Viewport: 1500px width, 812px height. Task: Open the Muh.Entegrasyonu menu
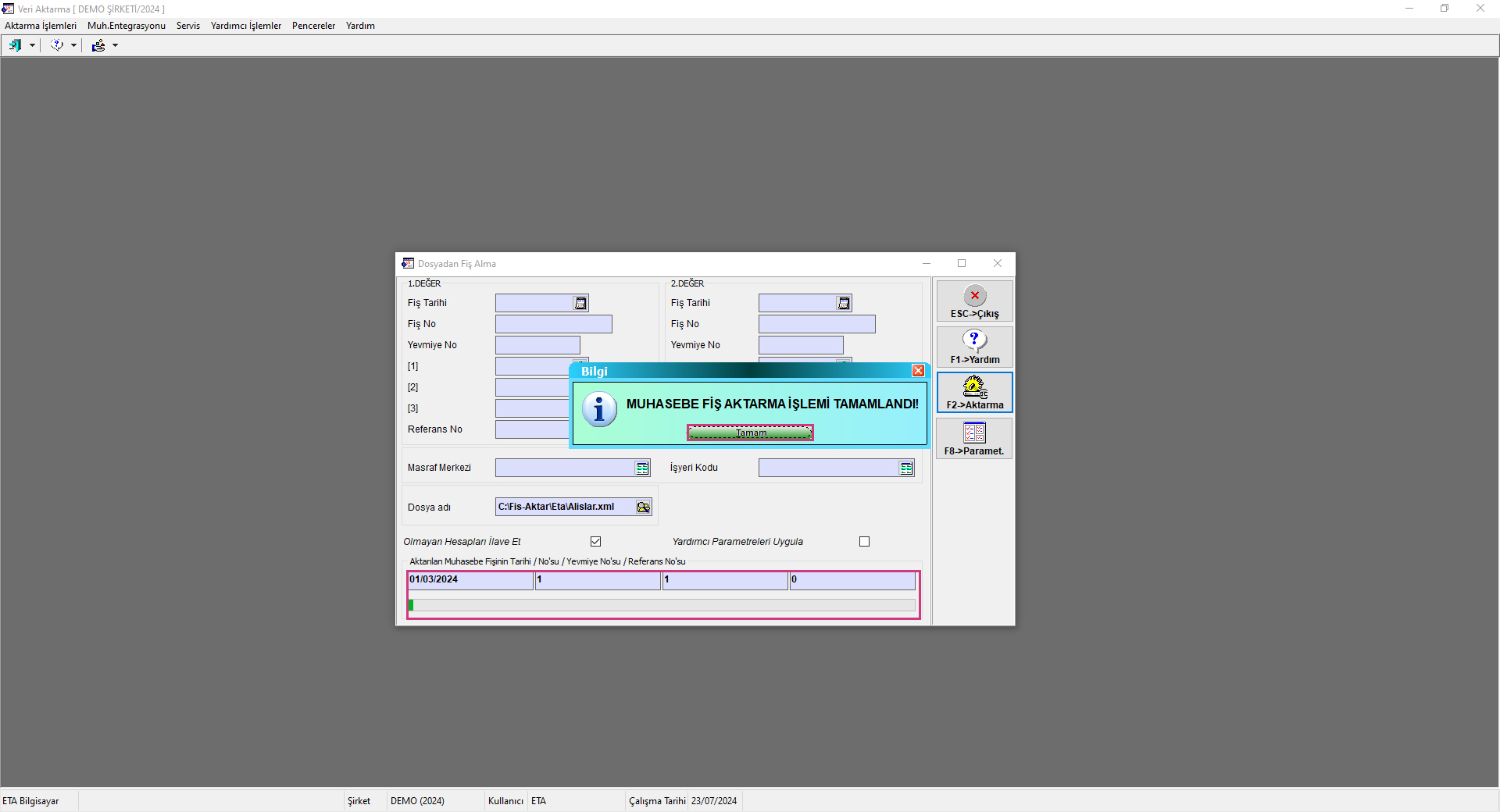127,26
